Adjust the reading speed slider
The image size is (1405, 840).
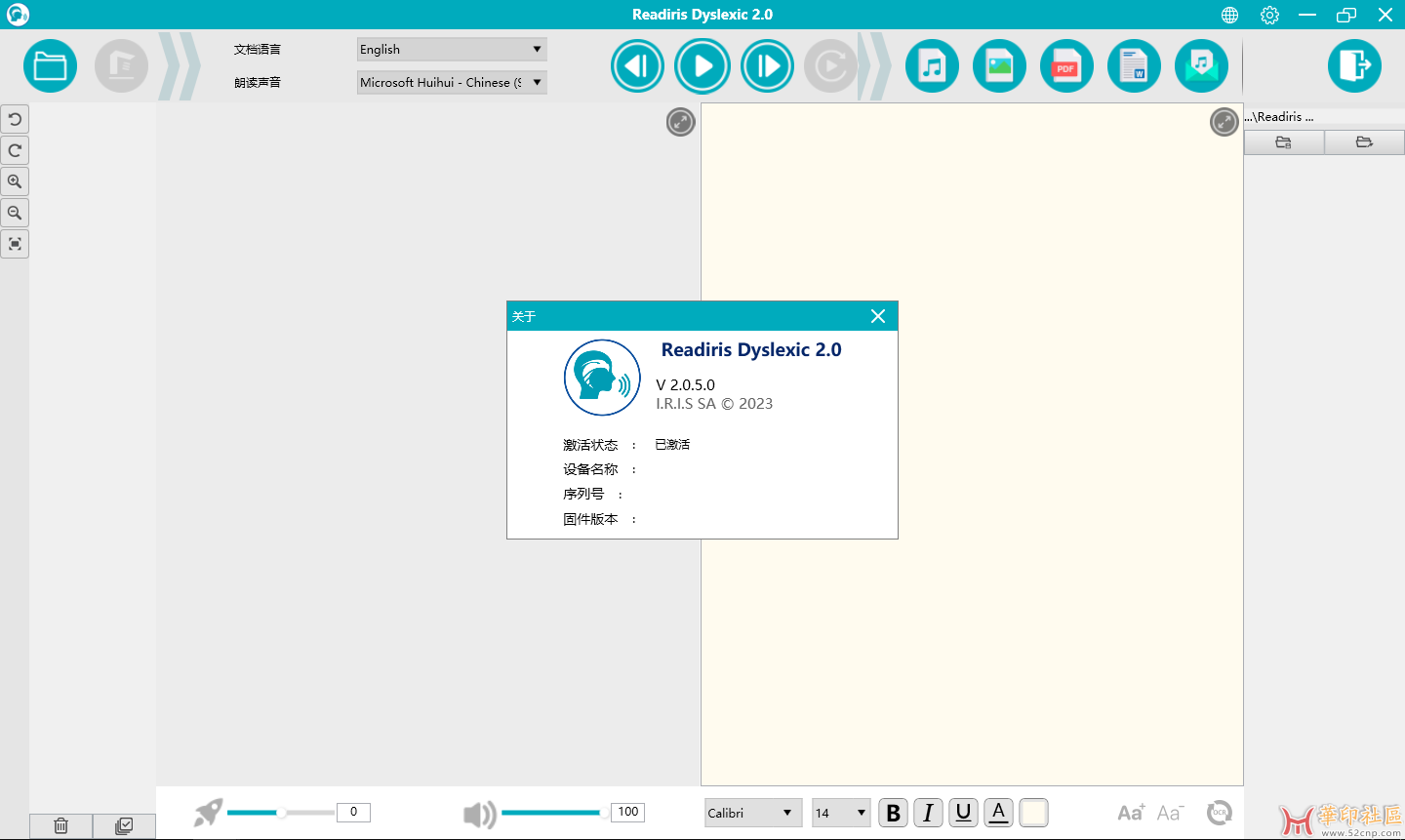point(281,813)
